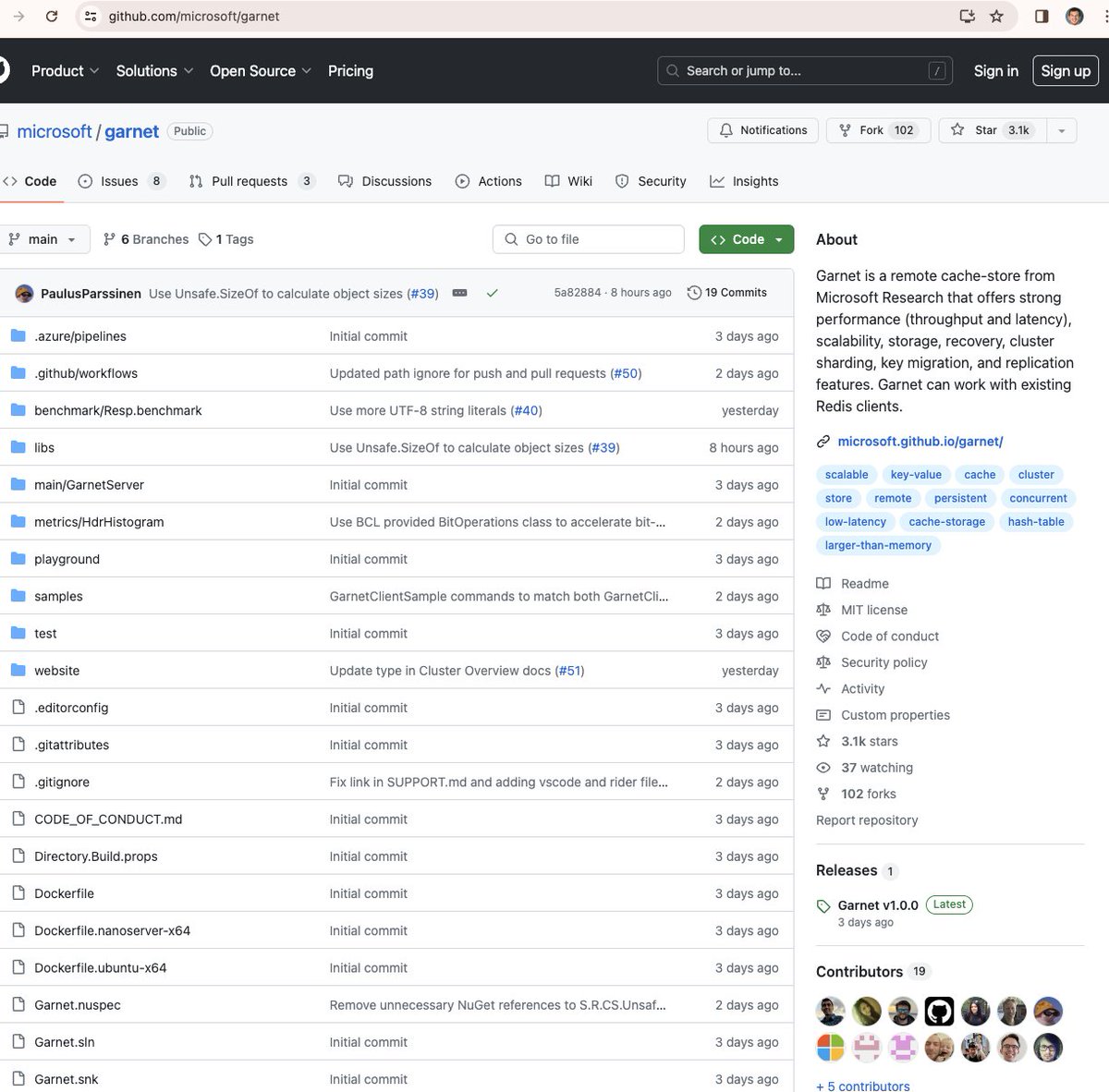Open PaulusParssinen author avatar
The image size is (1109, 1092).
25,293
